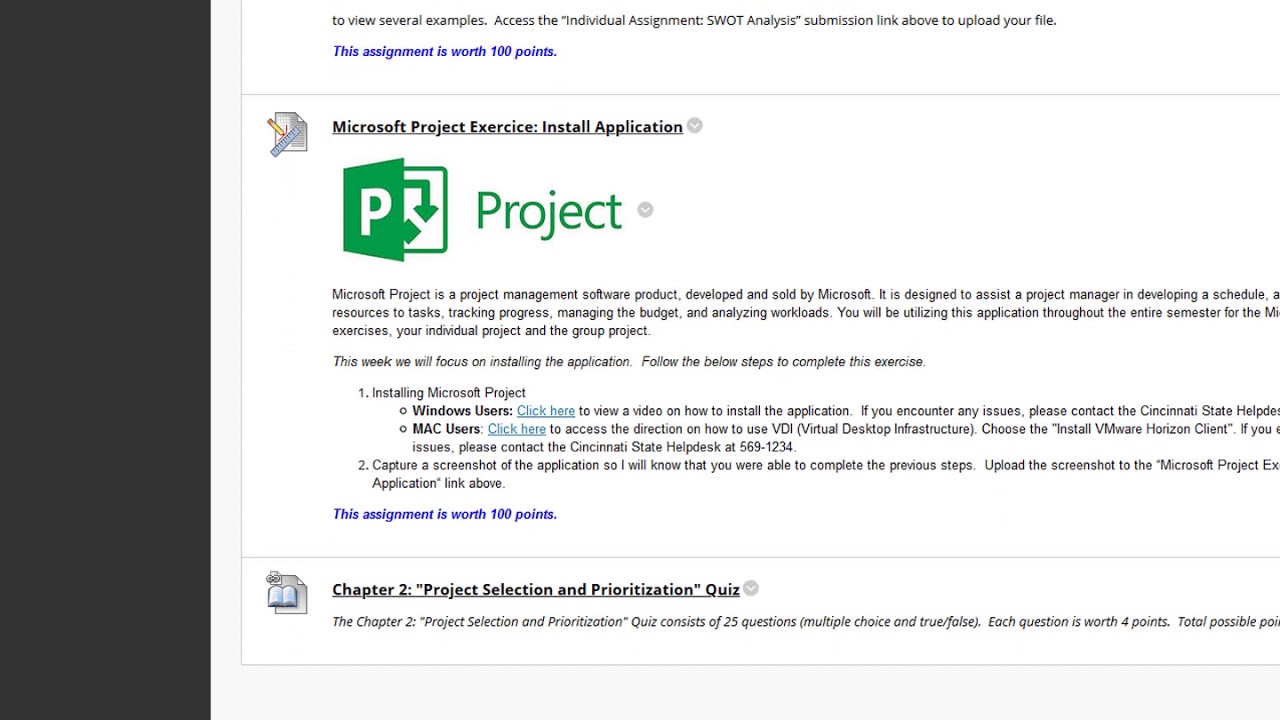Viewport: 1280px width, 720px height.
Task: Click the quiz icon beside Chapter 2 Quiz
Action: 287,592
